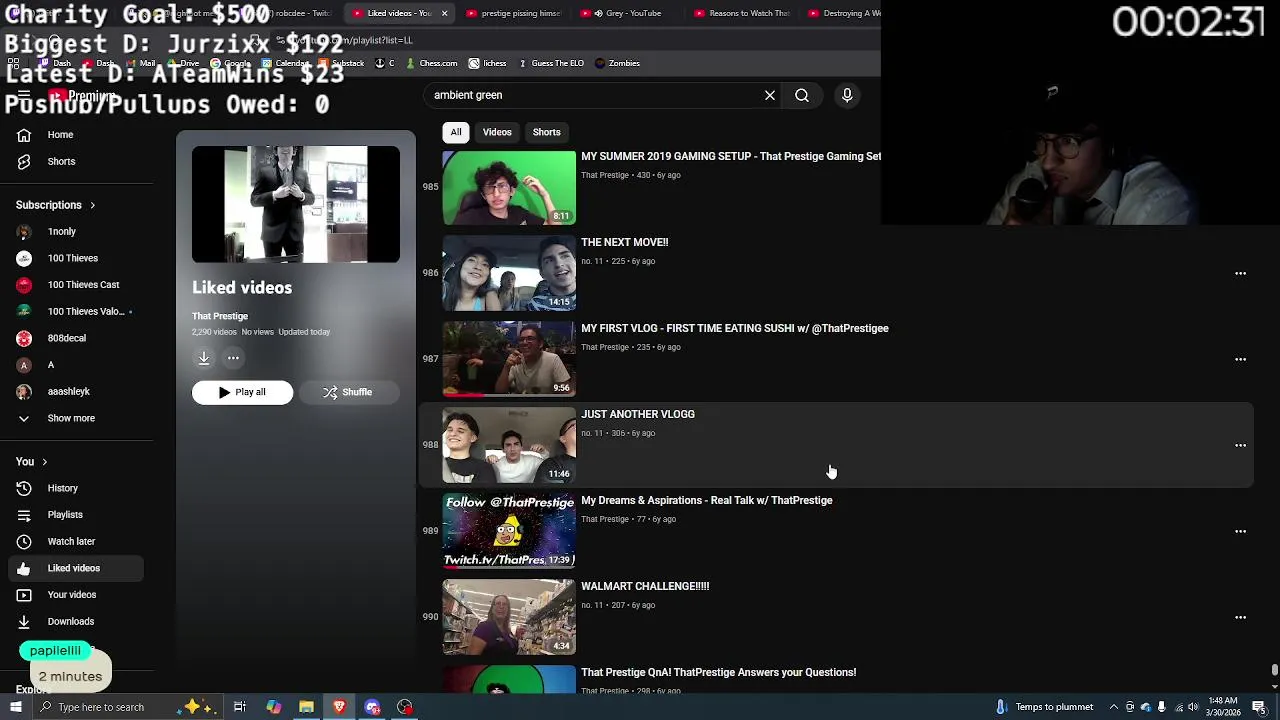
Task: Open History in the sidebar
Action: [x=76, y=488]
